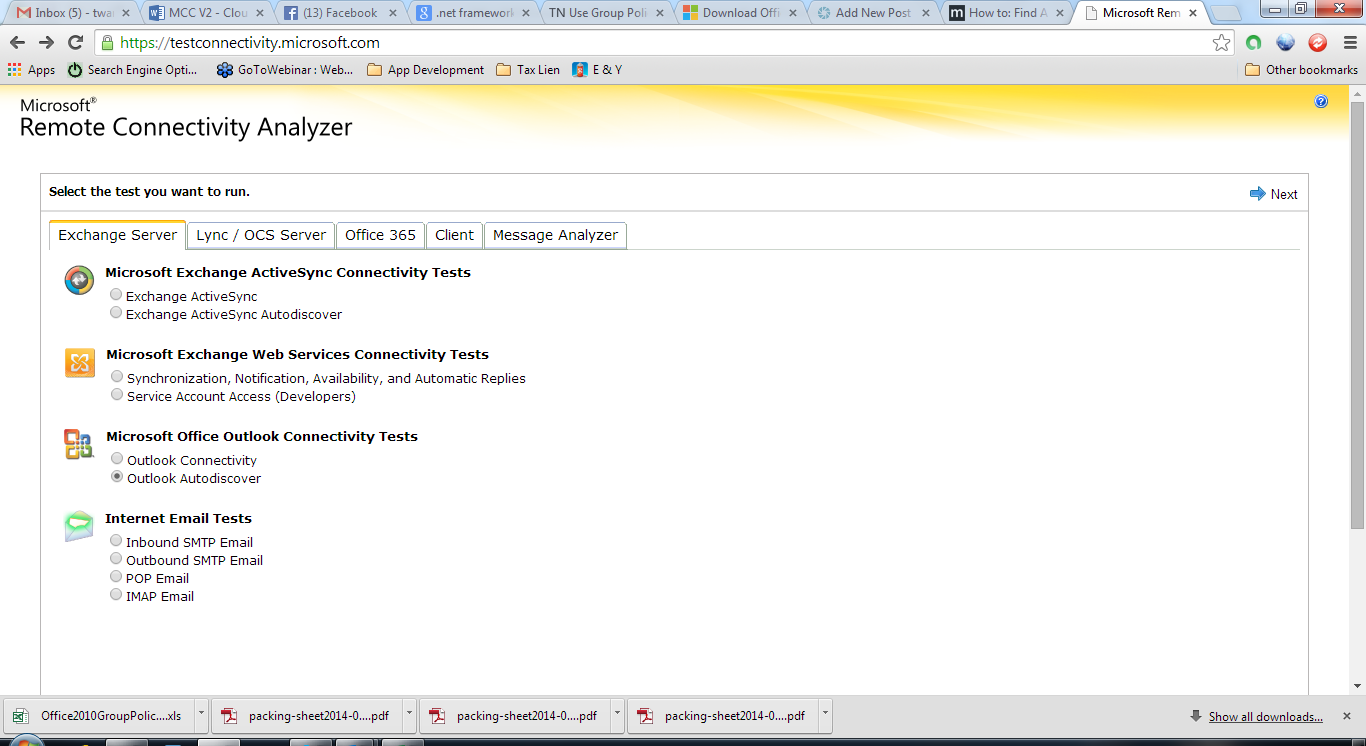Open dropdown arrow of third packing-sheet PDF download

click(x=825, y=716)
